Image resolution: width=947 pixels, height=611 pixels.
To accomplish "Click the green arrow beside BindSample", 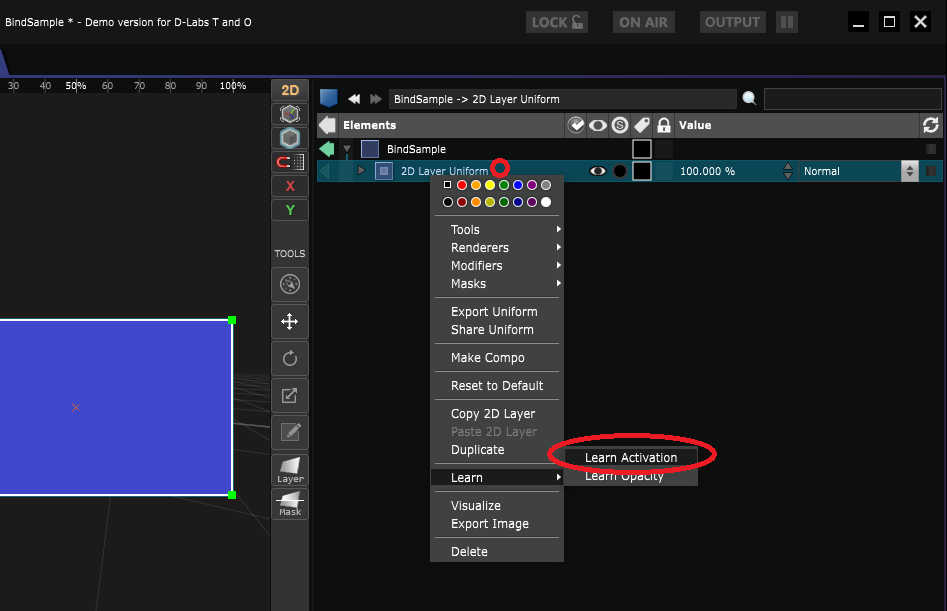I will tap(327, 149).
